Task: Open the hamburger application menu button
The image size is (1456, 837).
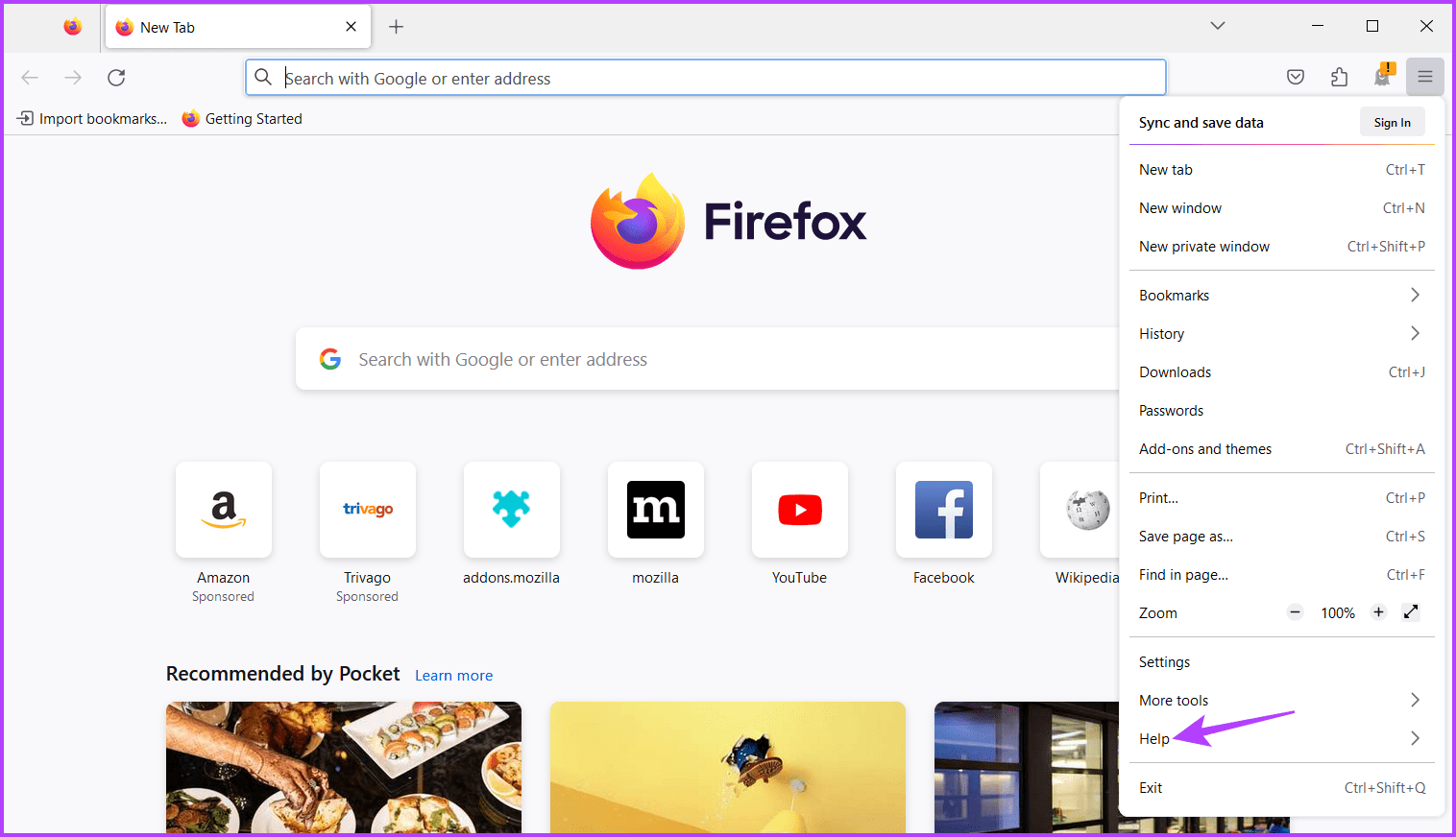Action: pos(1425,77)
